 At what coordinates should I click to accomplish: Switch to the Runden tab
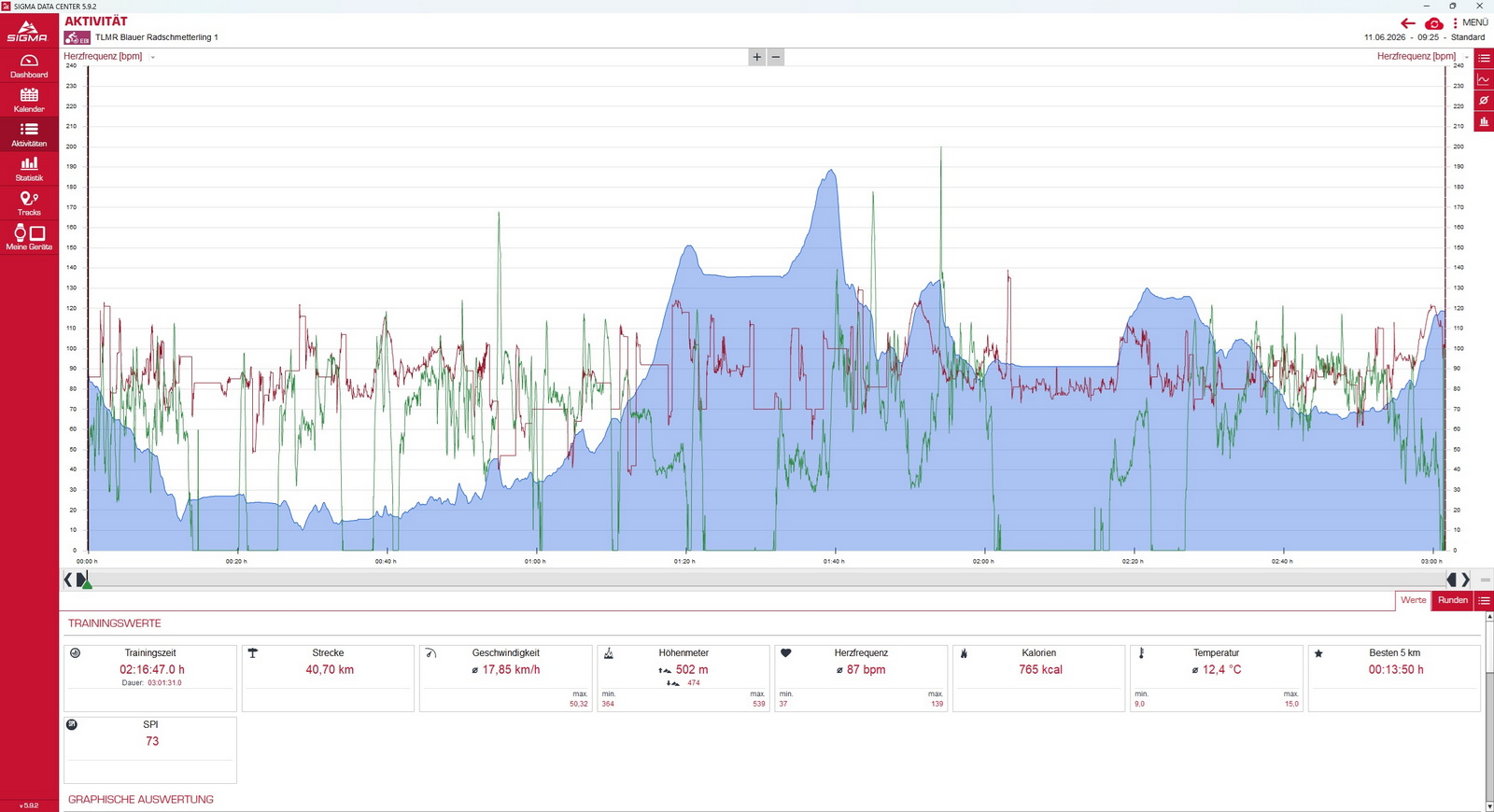point(1452,600)
